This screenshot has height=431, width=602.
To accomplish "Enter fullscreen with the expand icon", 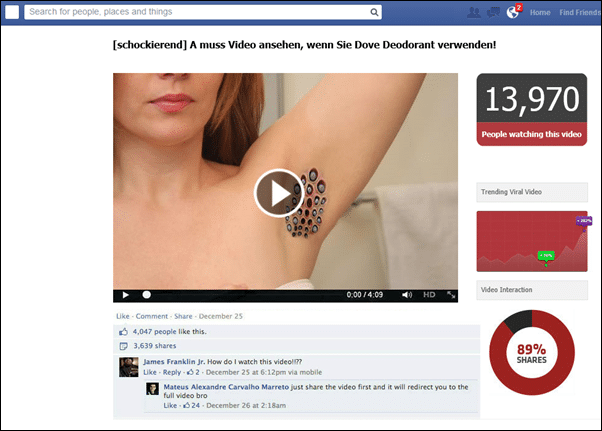I will click(x=451, y=295).
